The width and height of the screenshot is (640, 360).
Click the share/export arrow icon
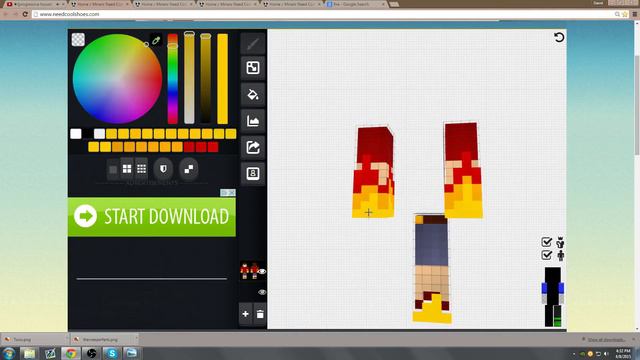(253, 147)
